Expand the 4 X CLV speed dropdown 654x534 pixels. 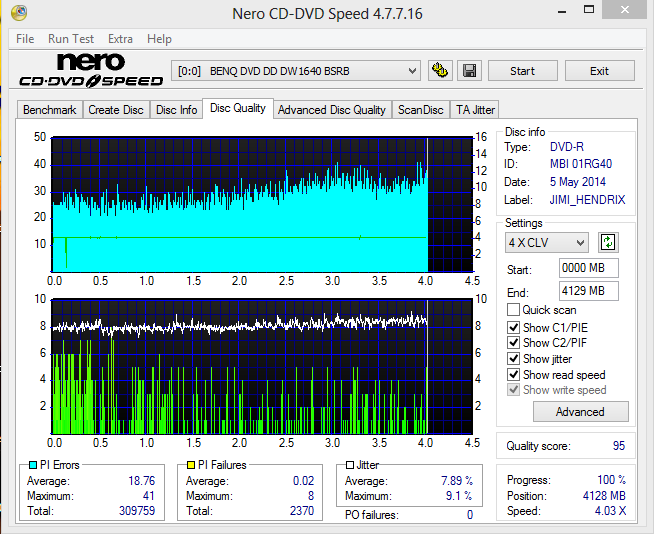point(546,242)
